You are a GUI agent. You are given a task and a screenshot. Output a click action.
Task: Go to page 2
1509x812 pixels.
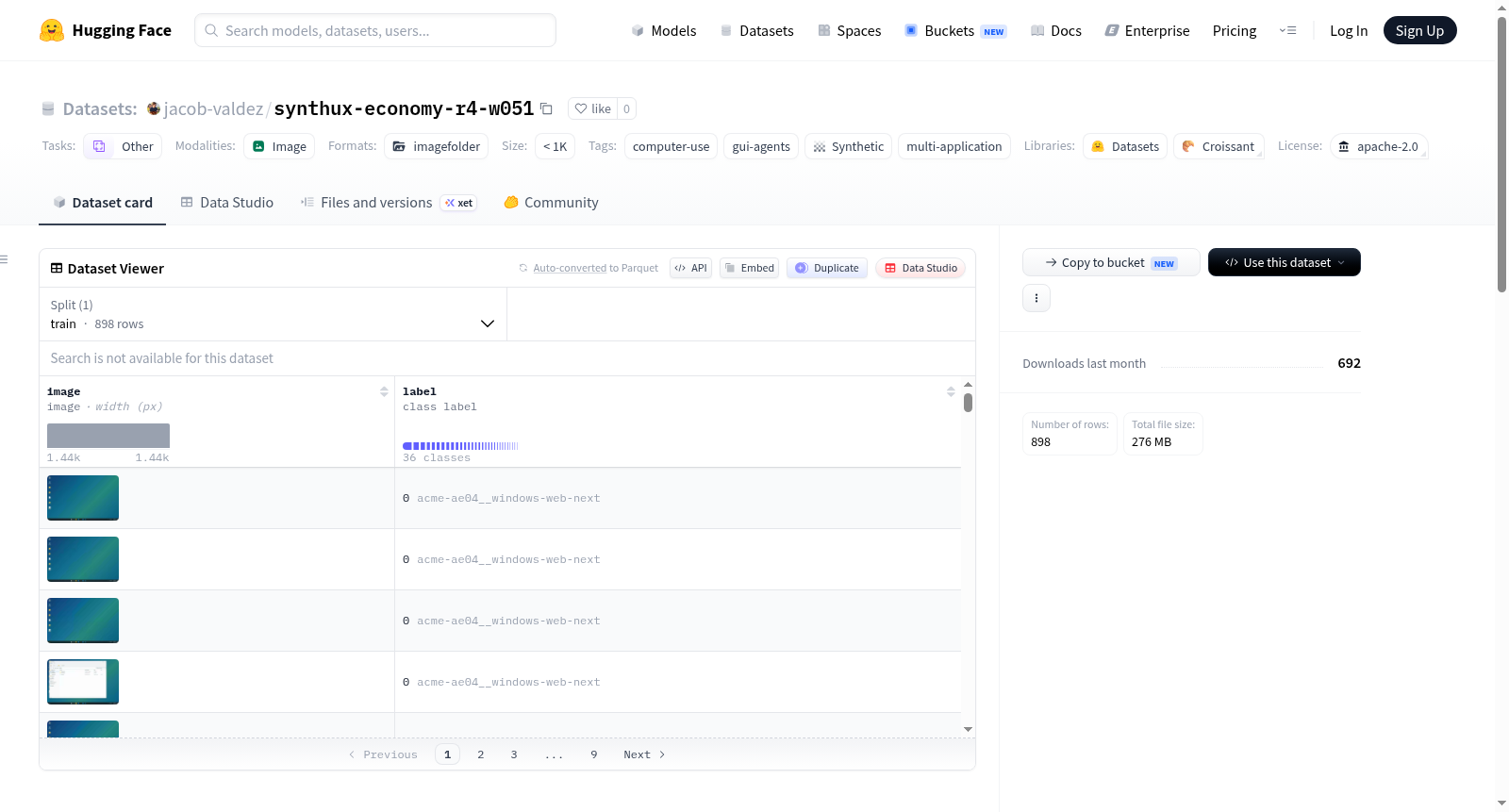(481, 754)
